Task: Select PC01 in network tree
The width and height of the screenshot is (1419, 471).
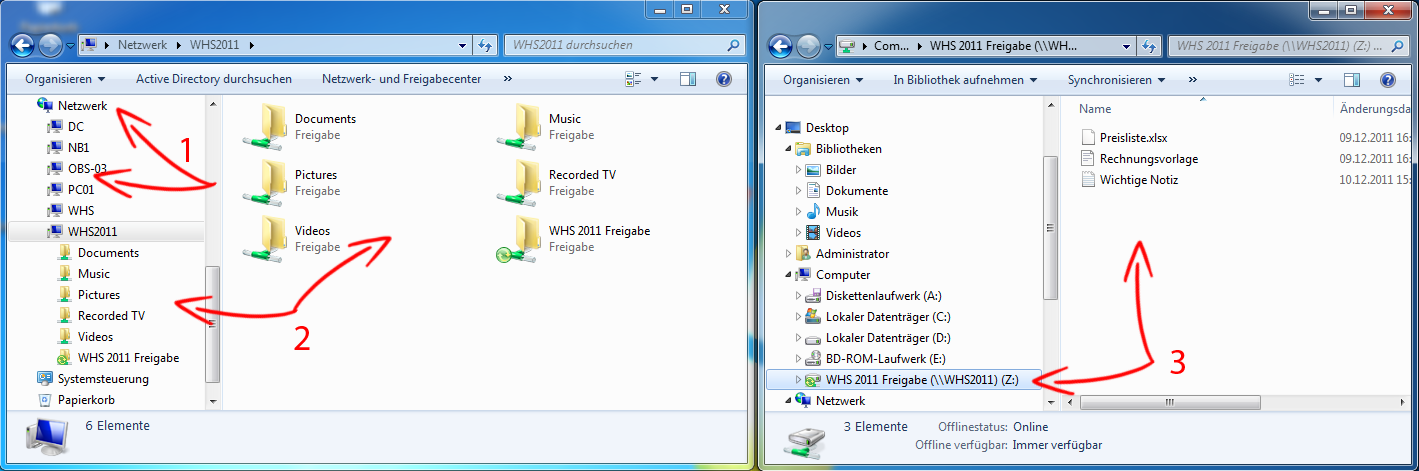Action: pyautogui.click(x=70, y=190)
